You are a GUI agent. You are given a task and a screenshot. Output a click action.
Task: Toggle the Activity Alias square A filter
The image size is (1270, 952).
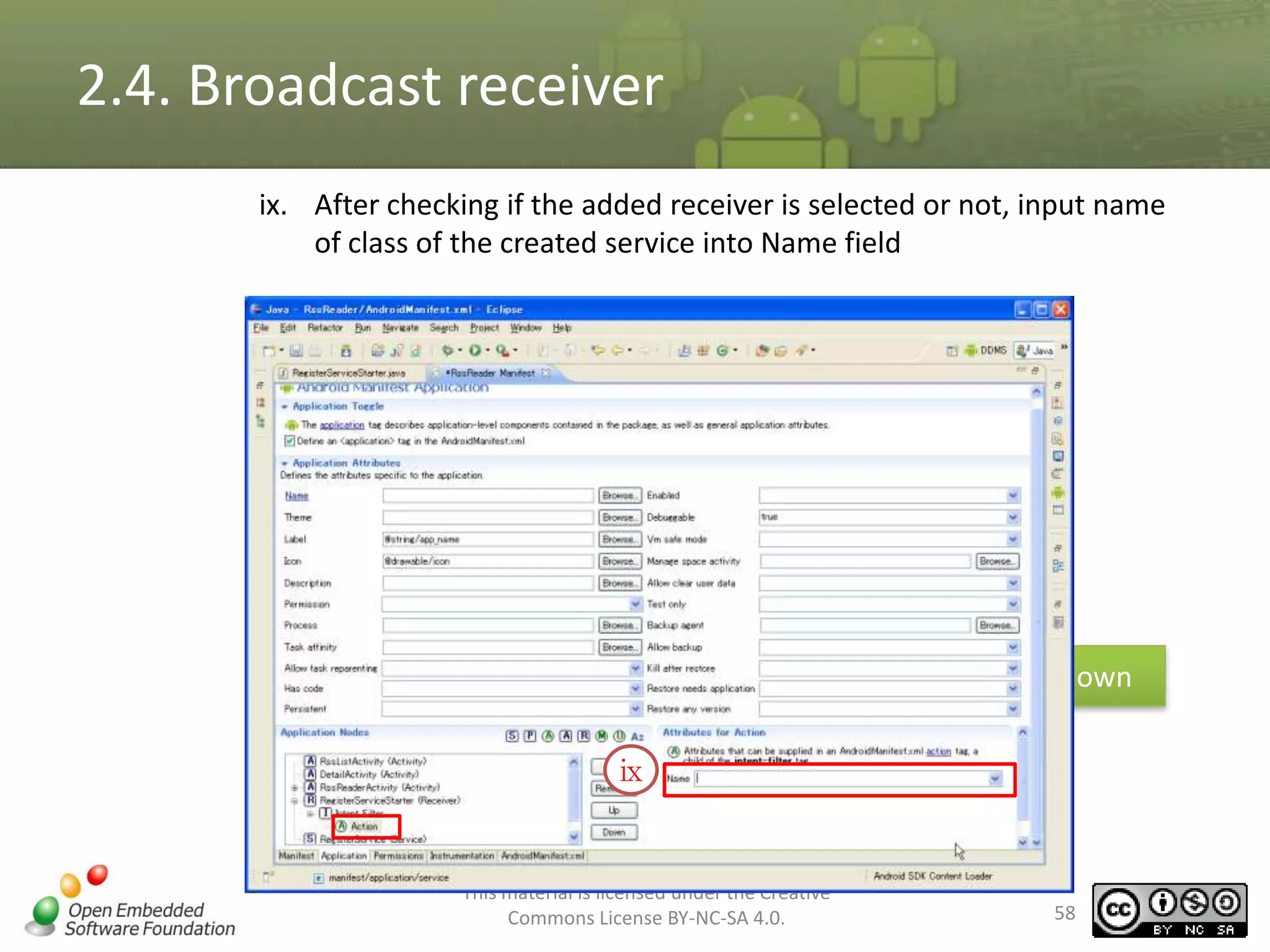click(x=566, y=736)
